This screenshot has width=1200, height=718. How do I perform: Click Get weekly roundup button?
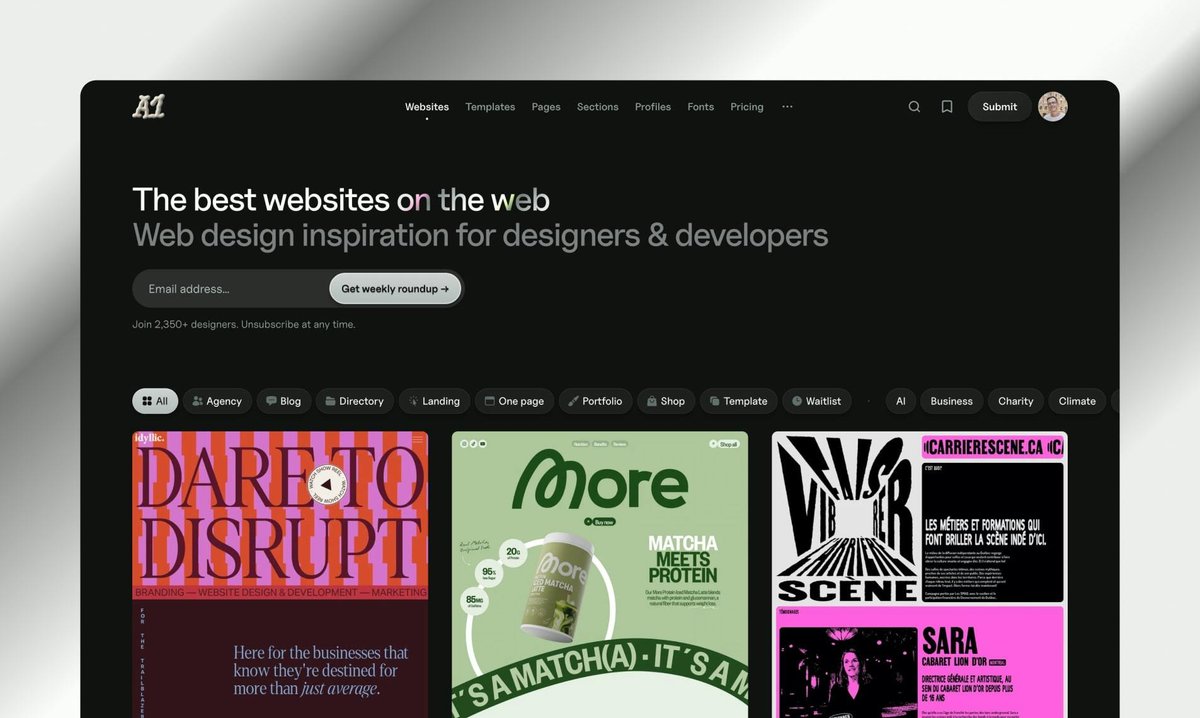click(395, 289)
